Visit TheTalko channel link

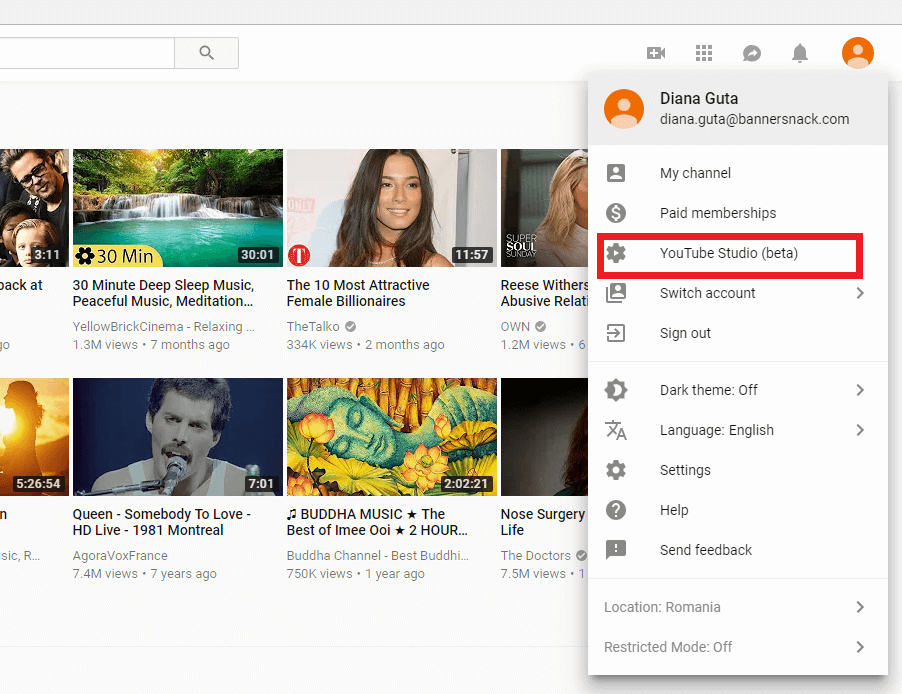pyautogui.click(x=313, y=327)
